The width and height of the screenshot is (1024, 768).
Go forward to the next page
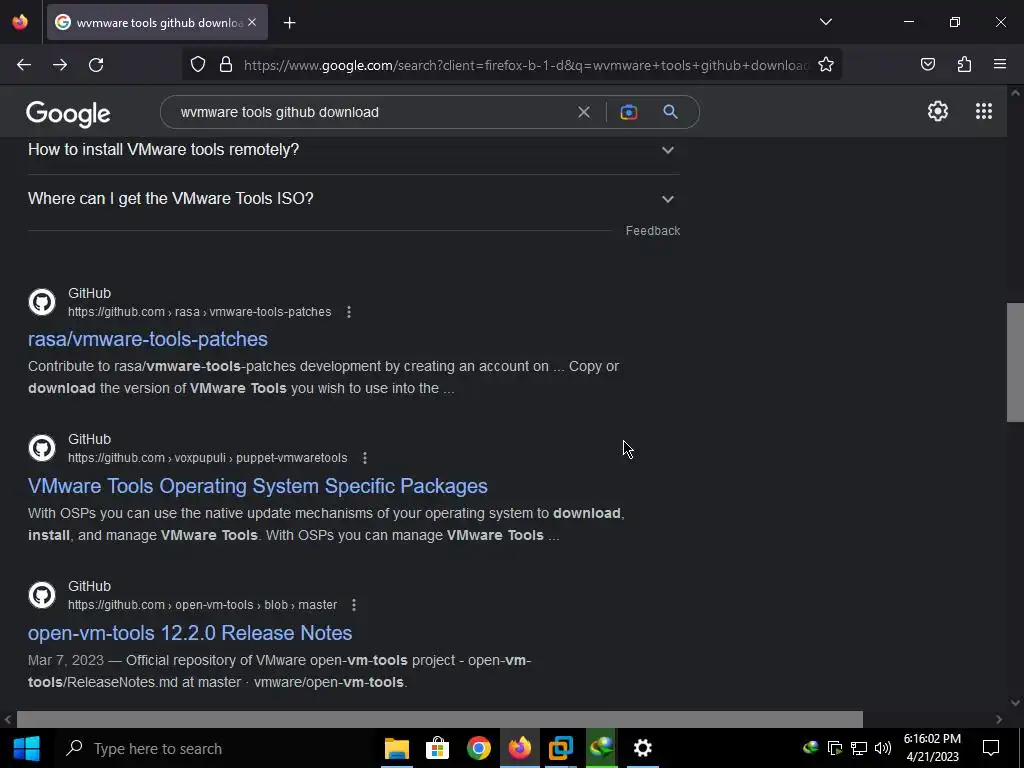[x=60, y=65]
